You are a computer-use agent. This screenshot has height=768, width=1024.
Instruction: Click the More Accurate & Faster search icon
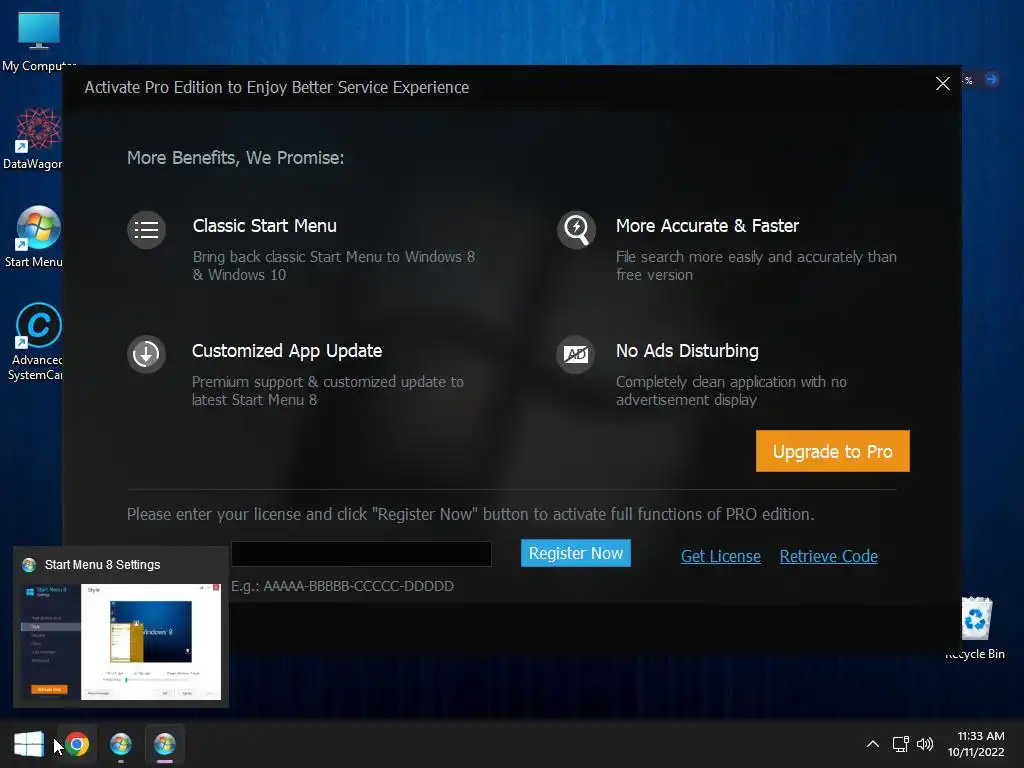(576, 230)
